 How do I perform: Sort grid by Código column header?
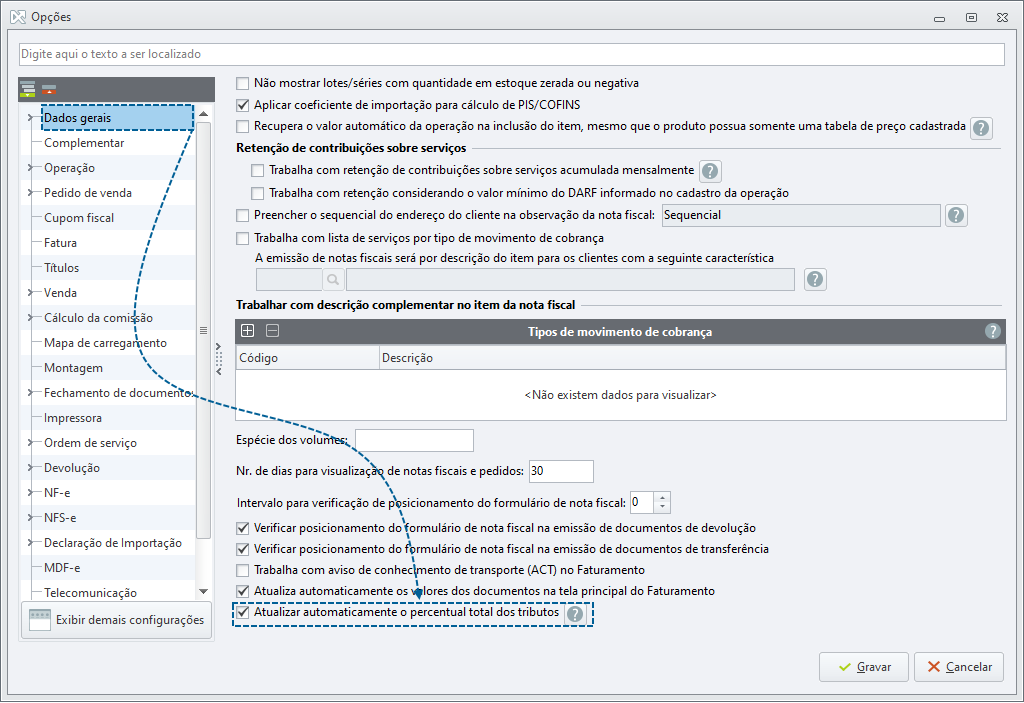click(308, 358)
